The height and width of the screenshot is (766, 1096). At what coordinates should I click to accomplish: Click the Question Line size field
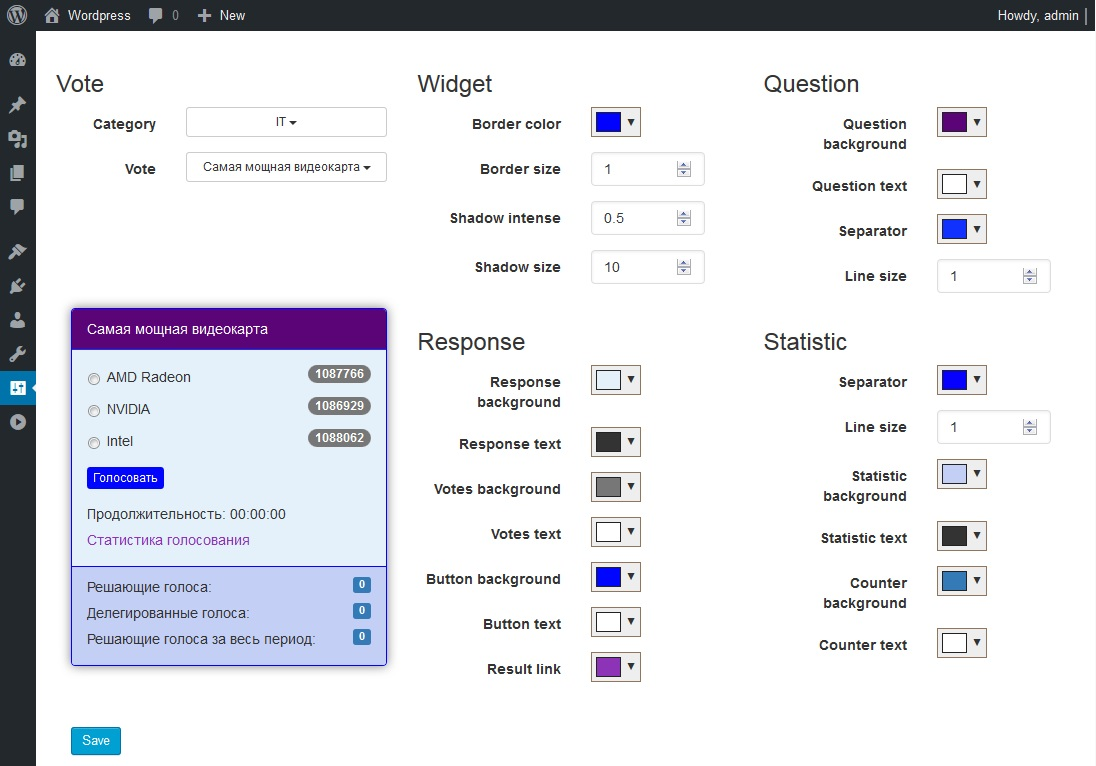(993, 276)
